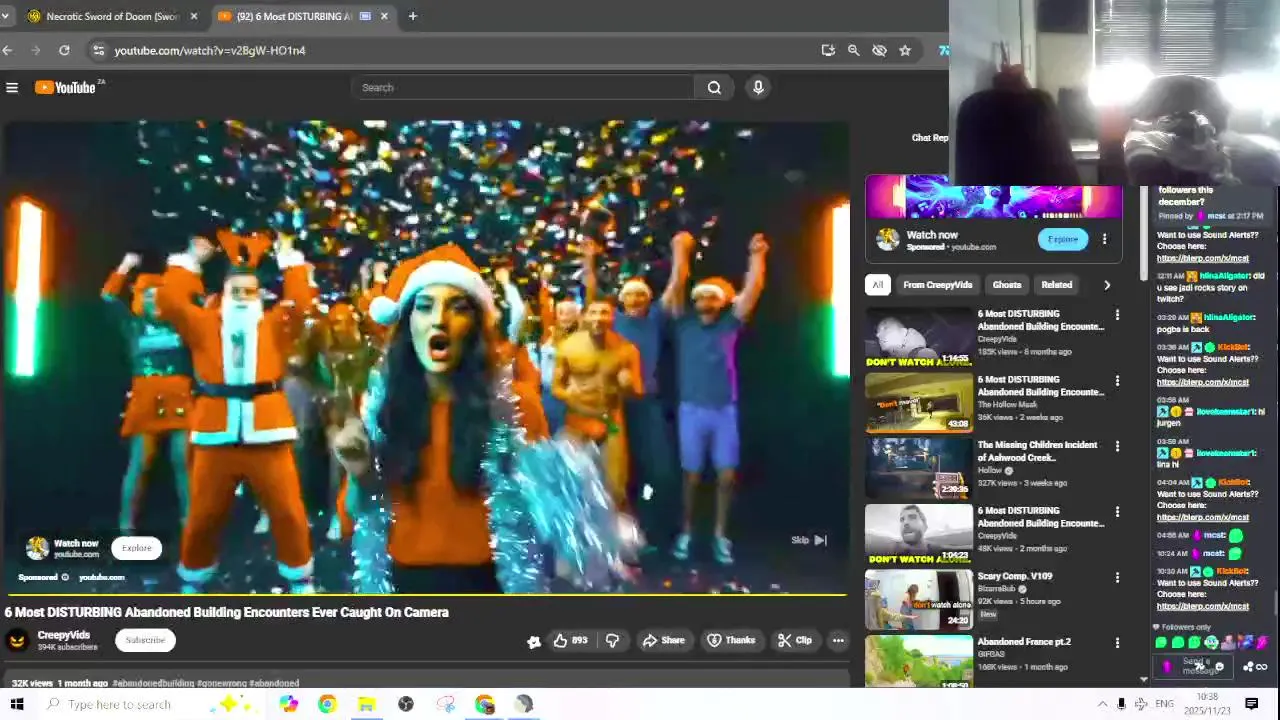This screenshot has height=720, width=1280.
Task: Open the tab search dropdown arrow
Action: (x=5, y=16)
